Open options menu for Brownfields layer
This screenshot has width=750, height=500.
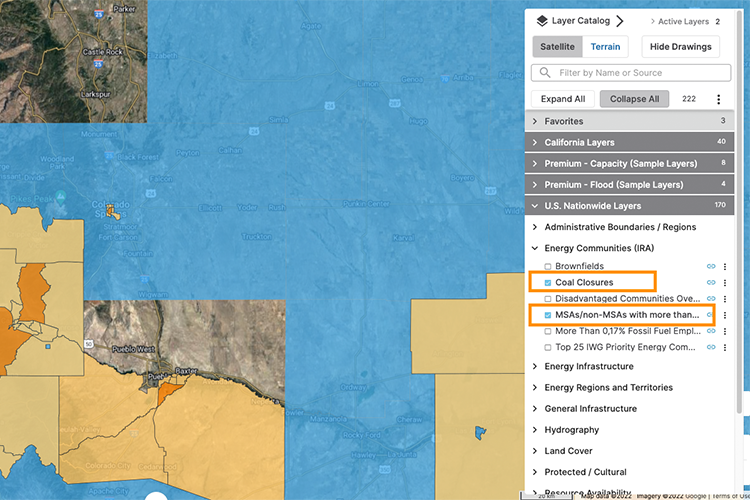click(725, 267)
